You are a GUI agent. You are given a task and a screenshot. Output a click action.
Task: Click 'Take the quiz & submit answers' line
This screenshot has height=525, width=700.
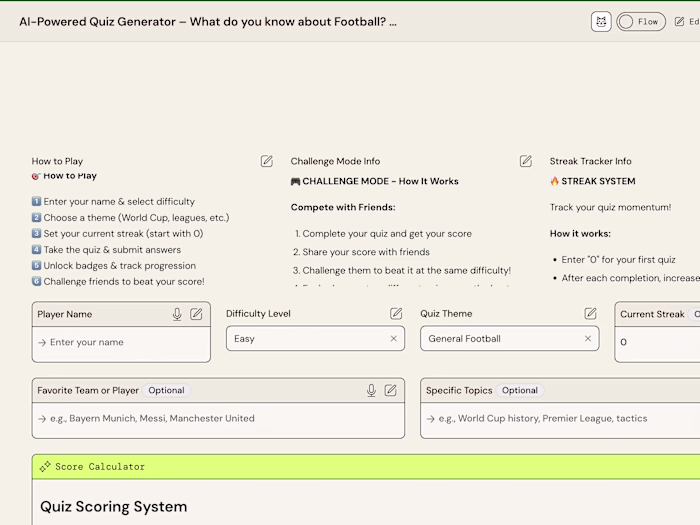(x=112, y=250)
